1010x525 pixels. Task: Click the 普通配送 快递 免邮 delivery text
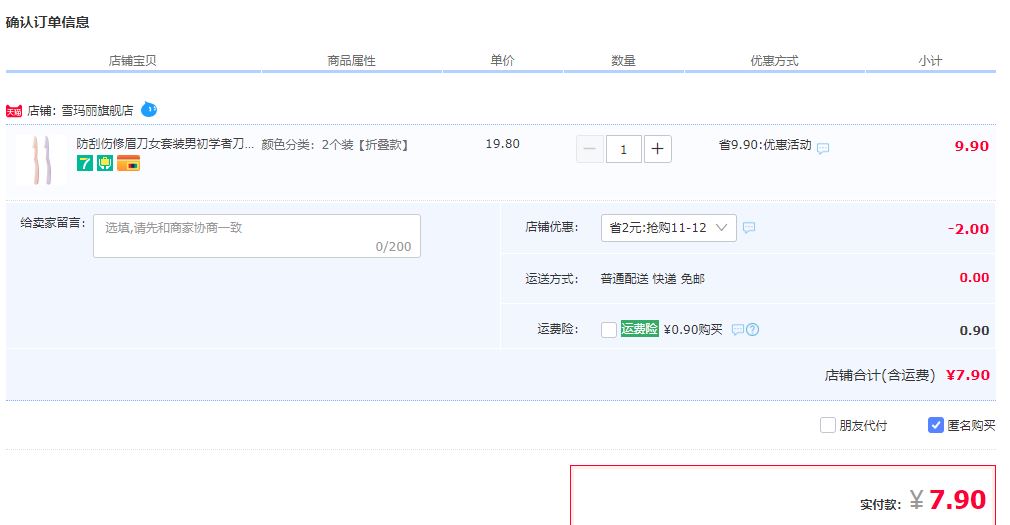point(653,279)
